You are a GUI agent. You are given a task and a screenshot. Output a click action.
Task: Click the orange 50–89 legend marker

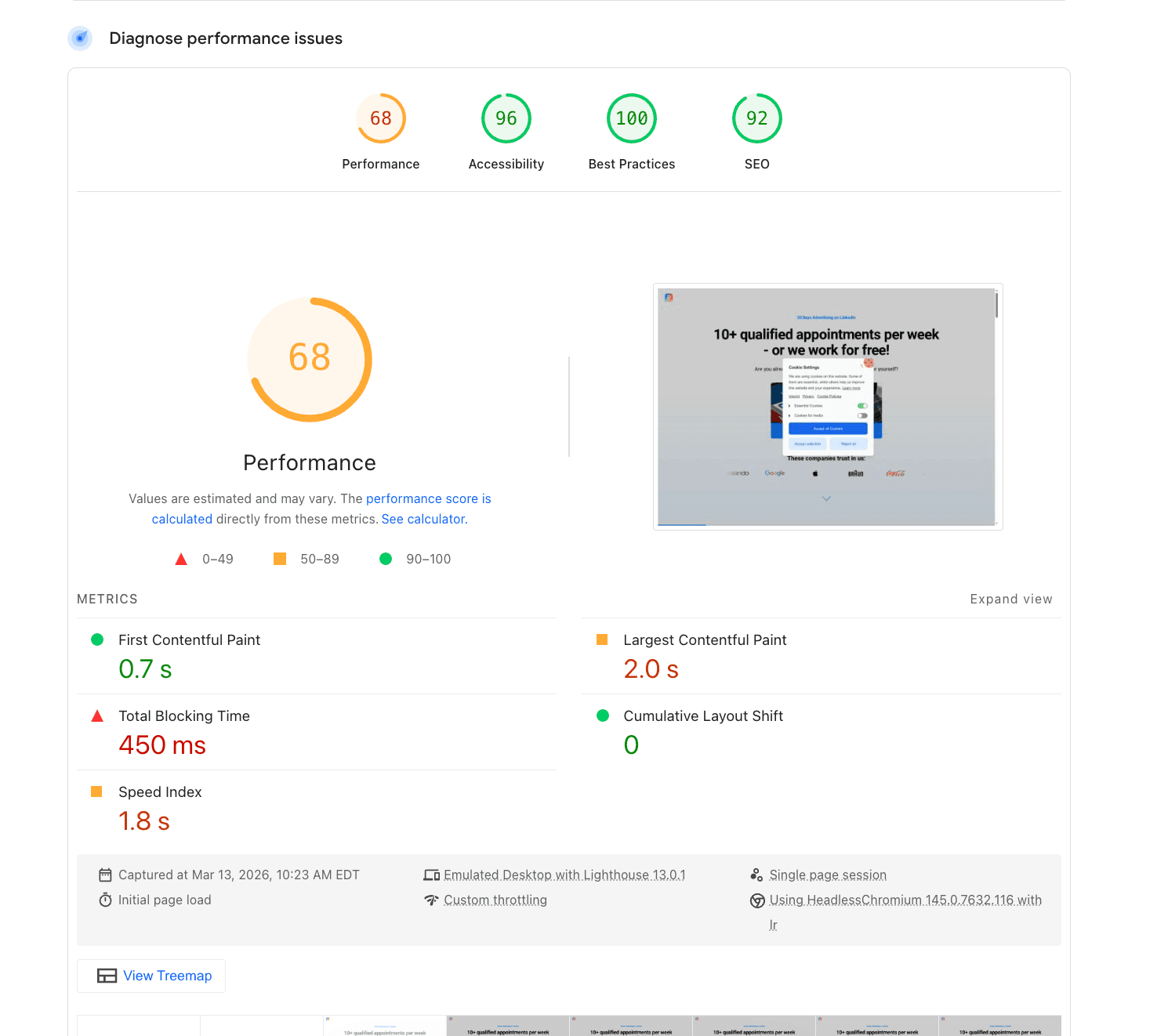coord(280,558)
